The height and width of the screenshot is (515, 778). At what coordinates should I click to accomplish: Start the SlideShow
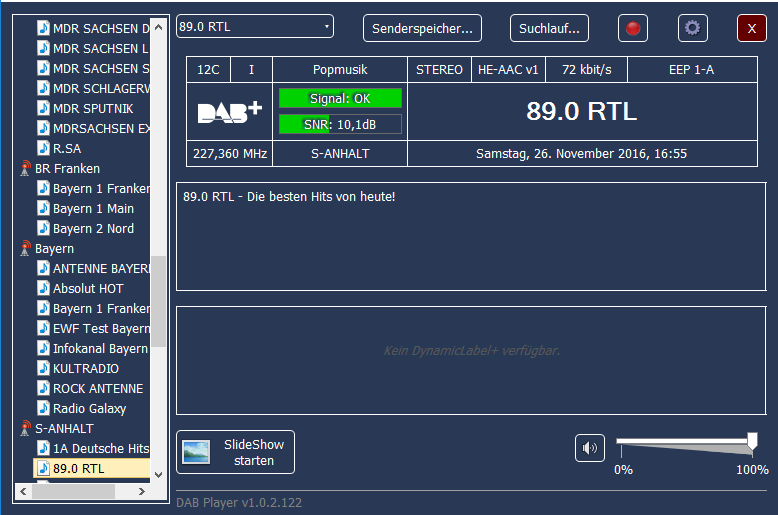tap(236, 452)
